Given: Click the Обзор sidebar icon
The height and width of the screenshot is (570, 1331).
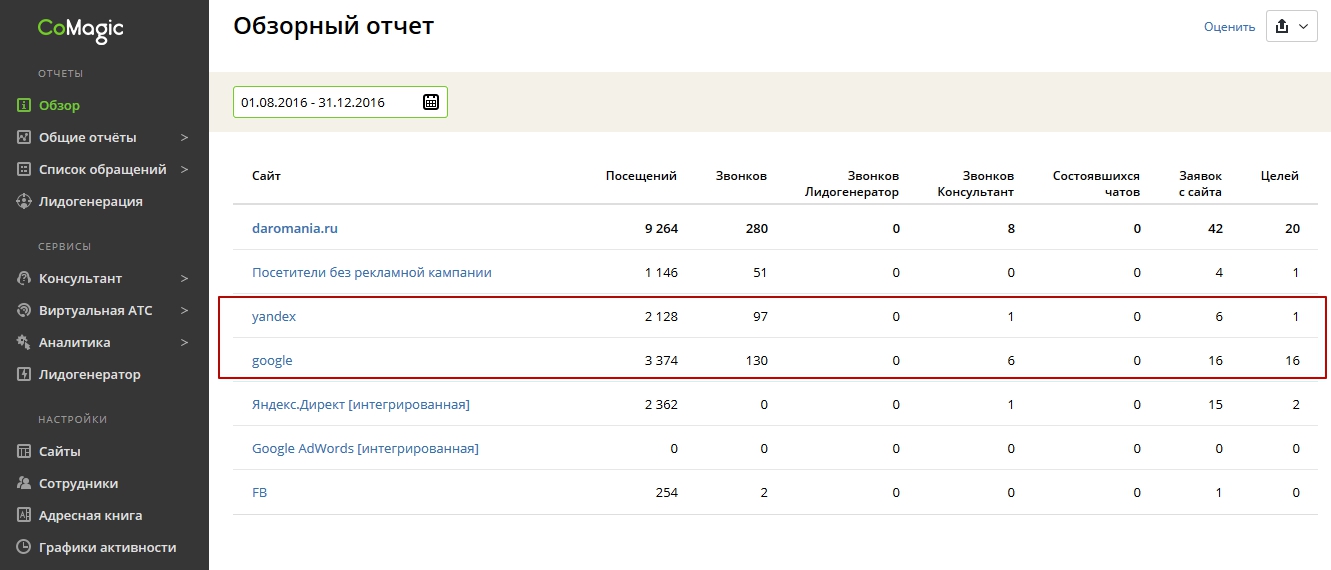Looking at the screenshot, I should (x=25, y=105).
